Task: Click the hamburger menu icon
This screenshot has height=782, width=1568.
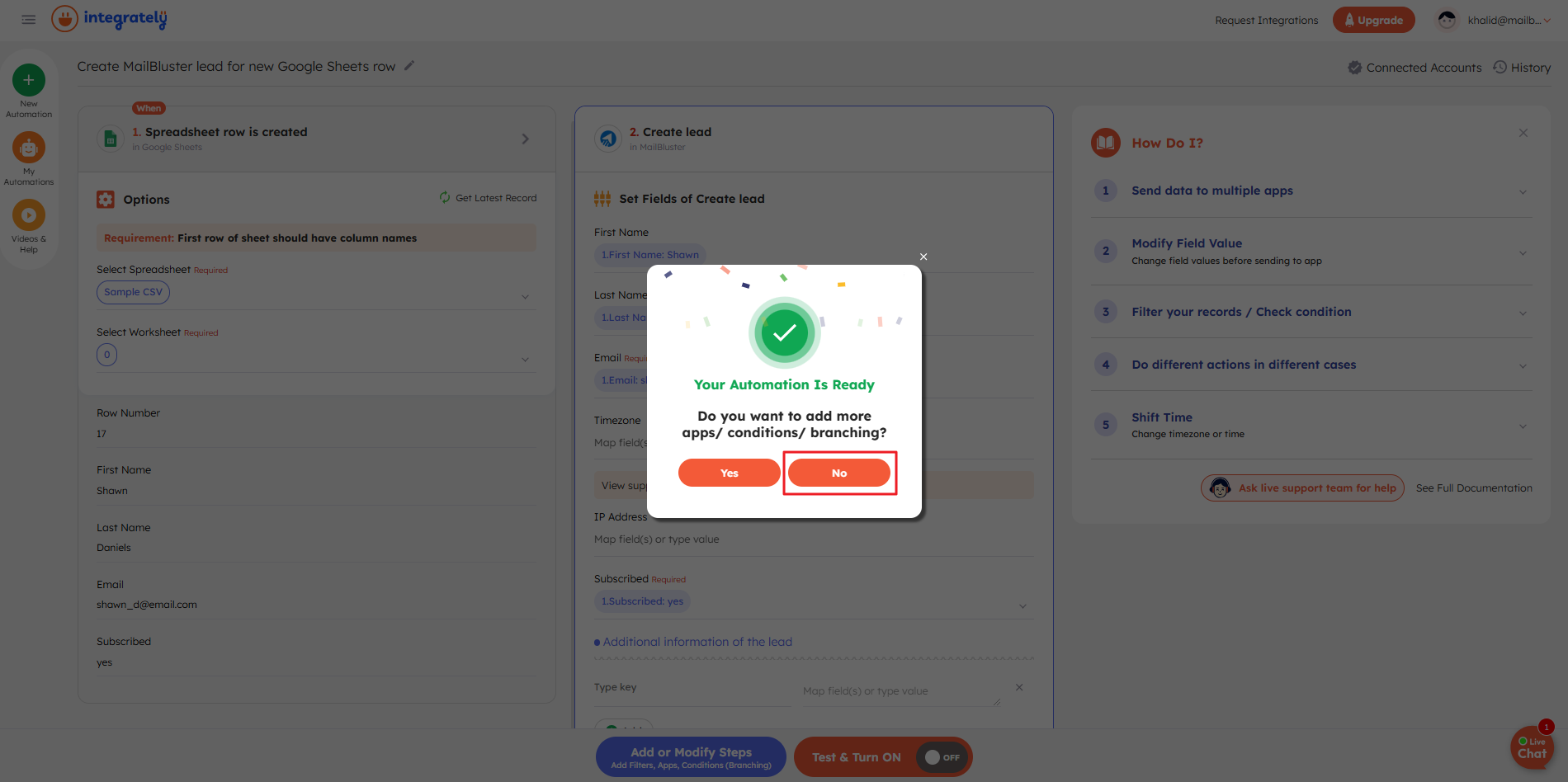Action: [x=28, y=20]
